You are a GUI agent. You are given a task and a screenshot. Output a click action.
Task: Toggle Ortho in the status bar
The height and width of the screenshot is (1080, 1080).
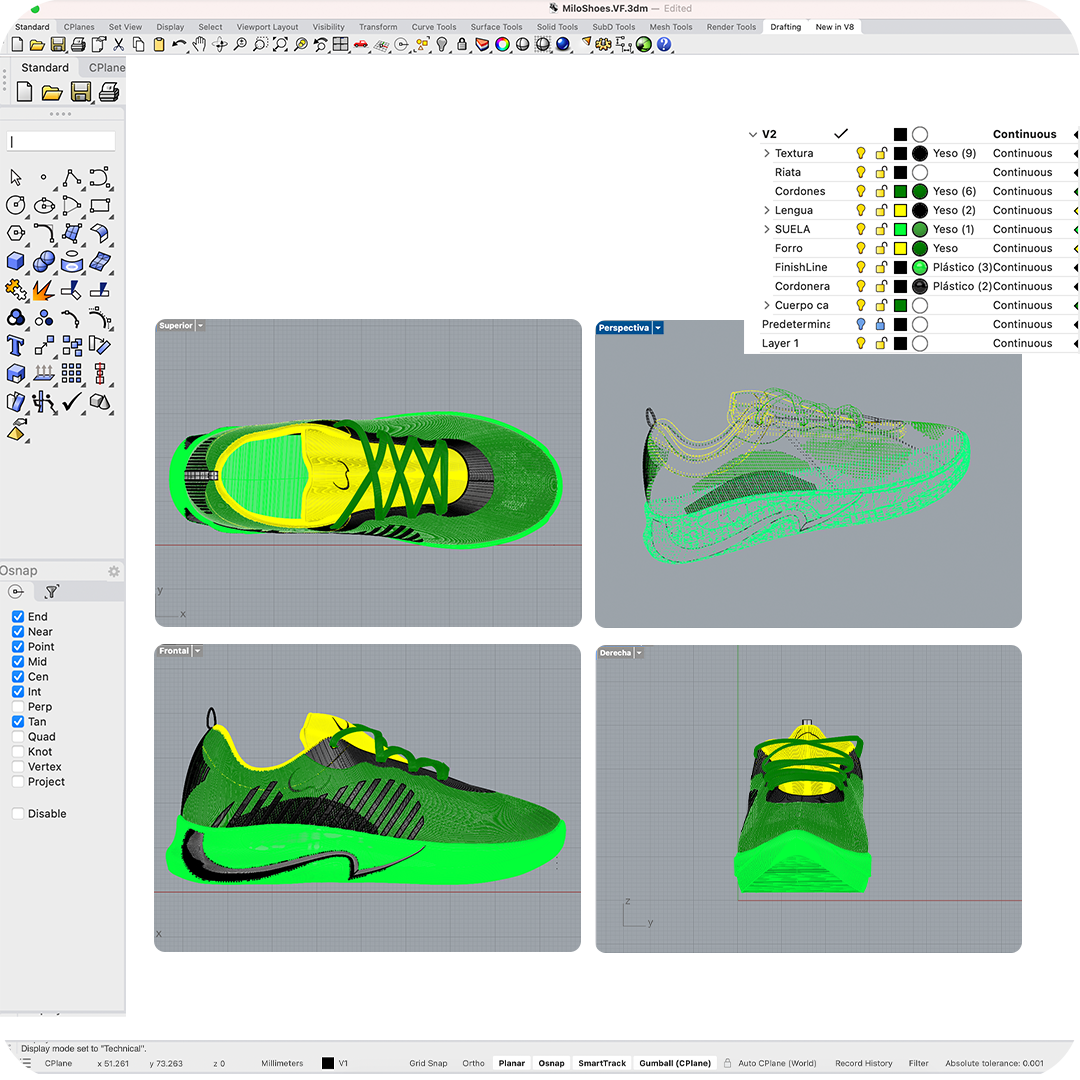(x=473, y=1063)
